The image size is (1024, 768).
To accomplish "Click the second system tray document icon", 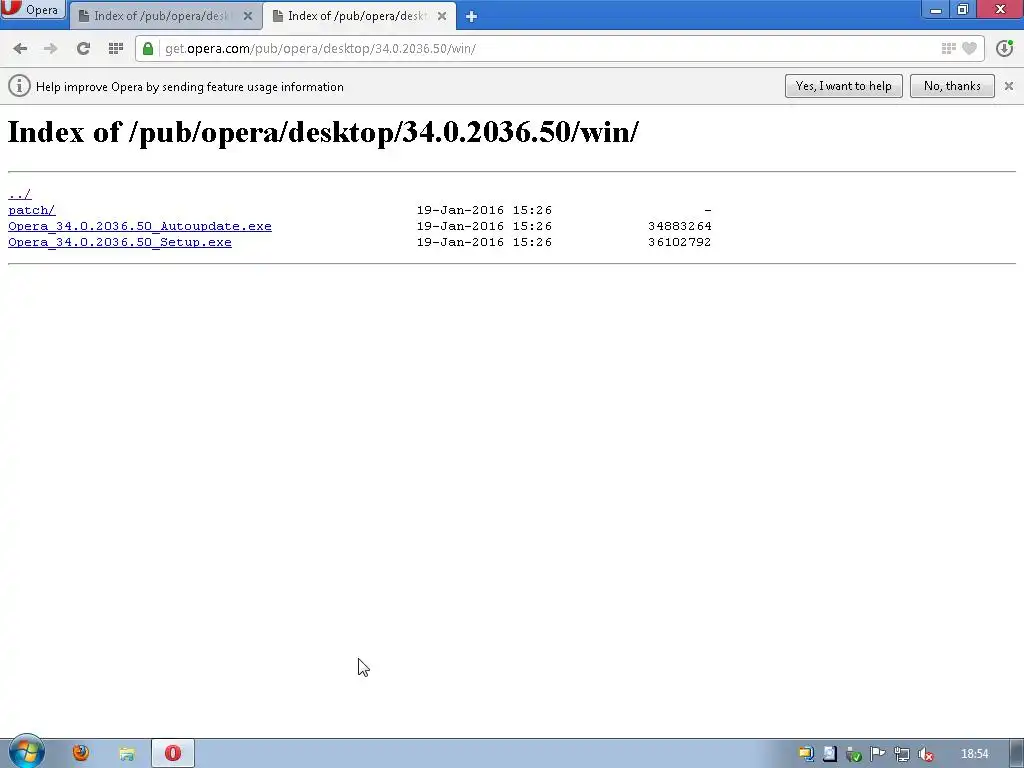I will [829, 754].
